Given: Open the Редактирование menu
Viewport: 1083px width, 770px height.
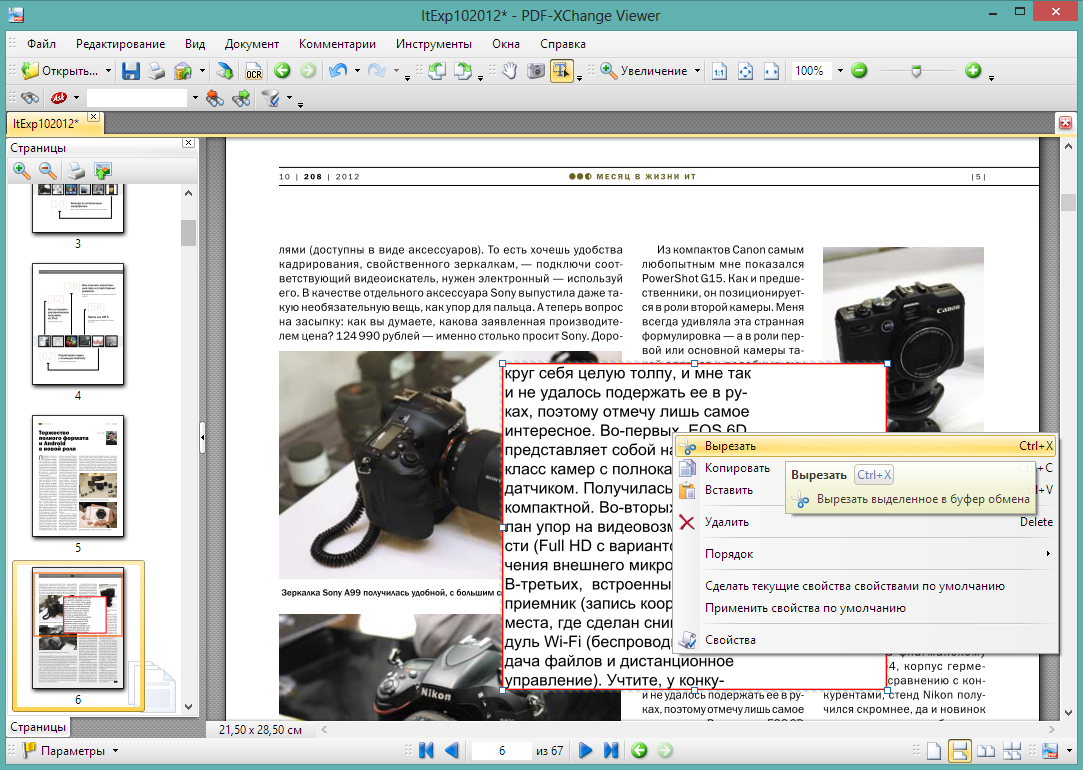Looking at the screenshot, I should point(120,44).
